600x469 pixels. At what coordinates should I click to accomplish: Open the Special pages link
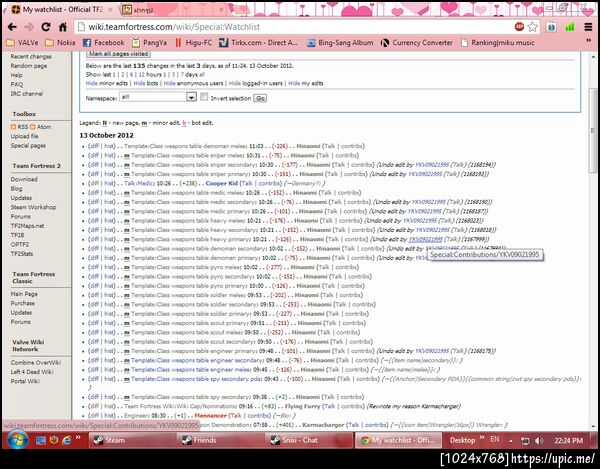click(x=28, y=146)
